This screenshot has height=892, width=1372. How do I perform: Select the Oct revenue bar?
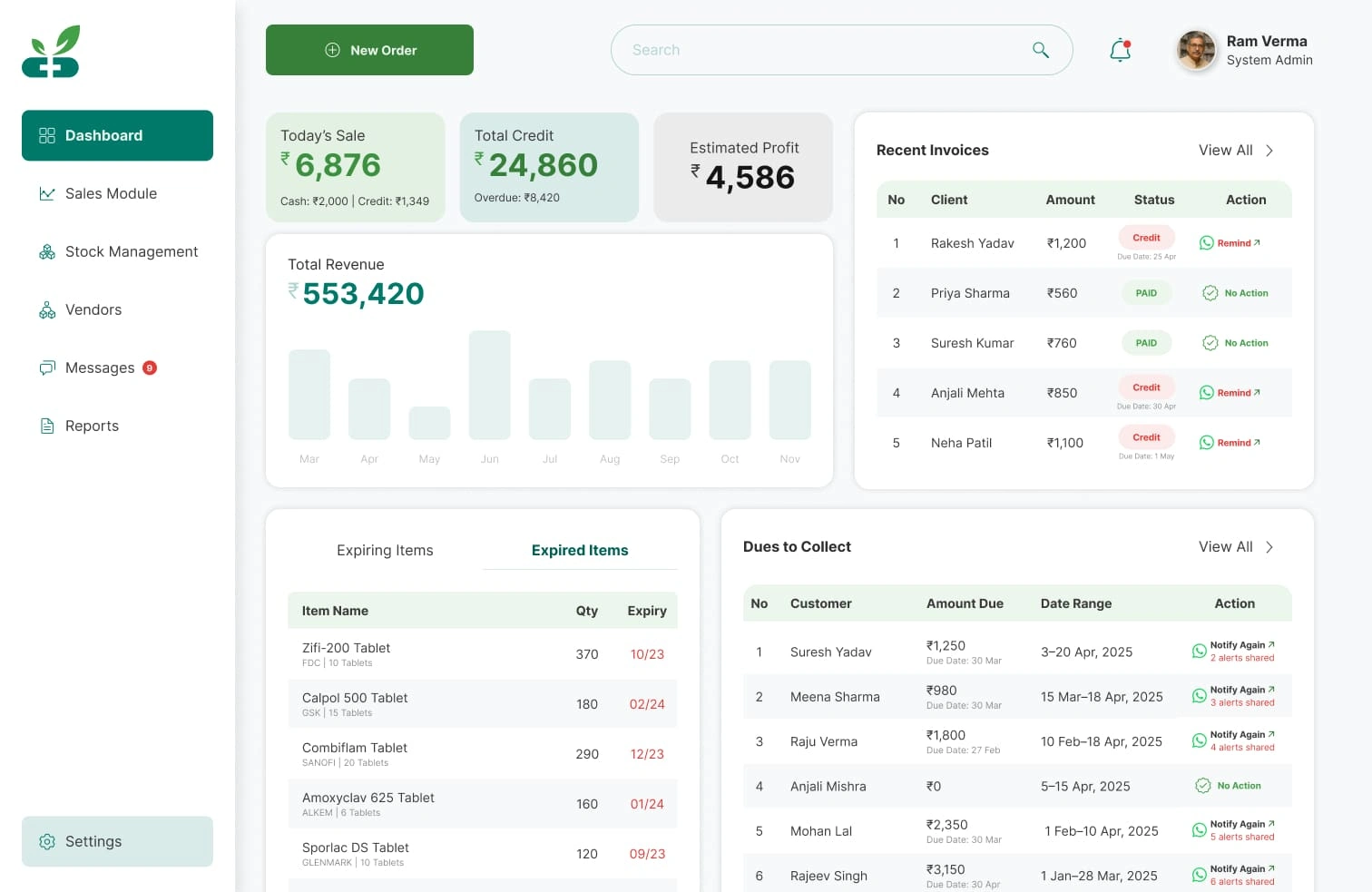730,400
